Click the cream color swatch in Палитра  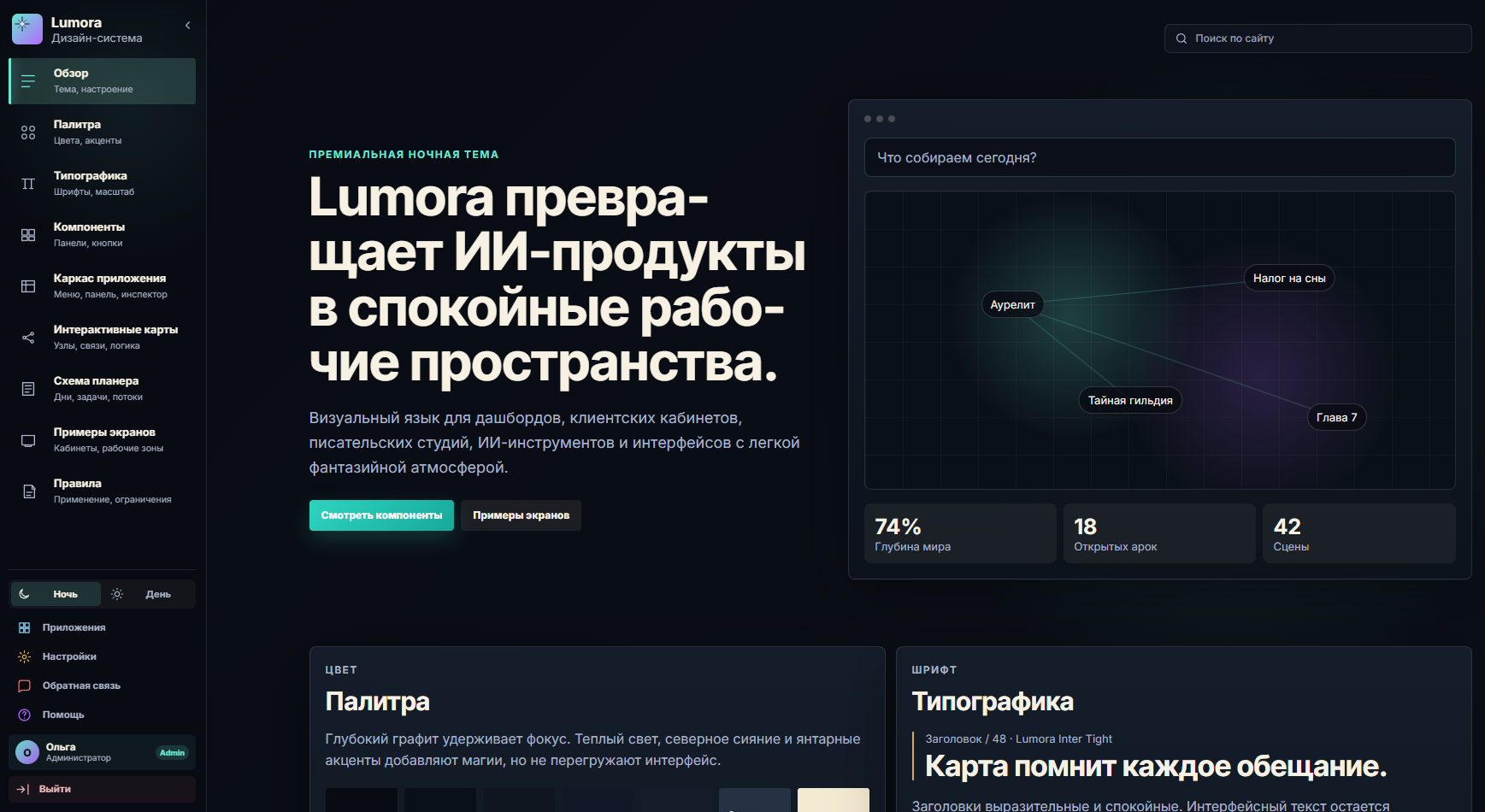point(833,800)
